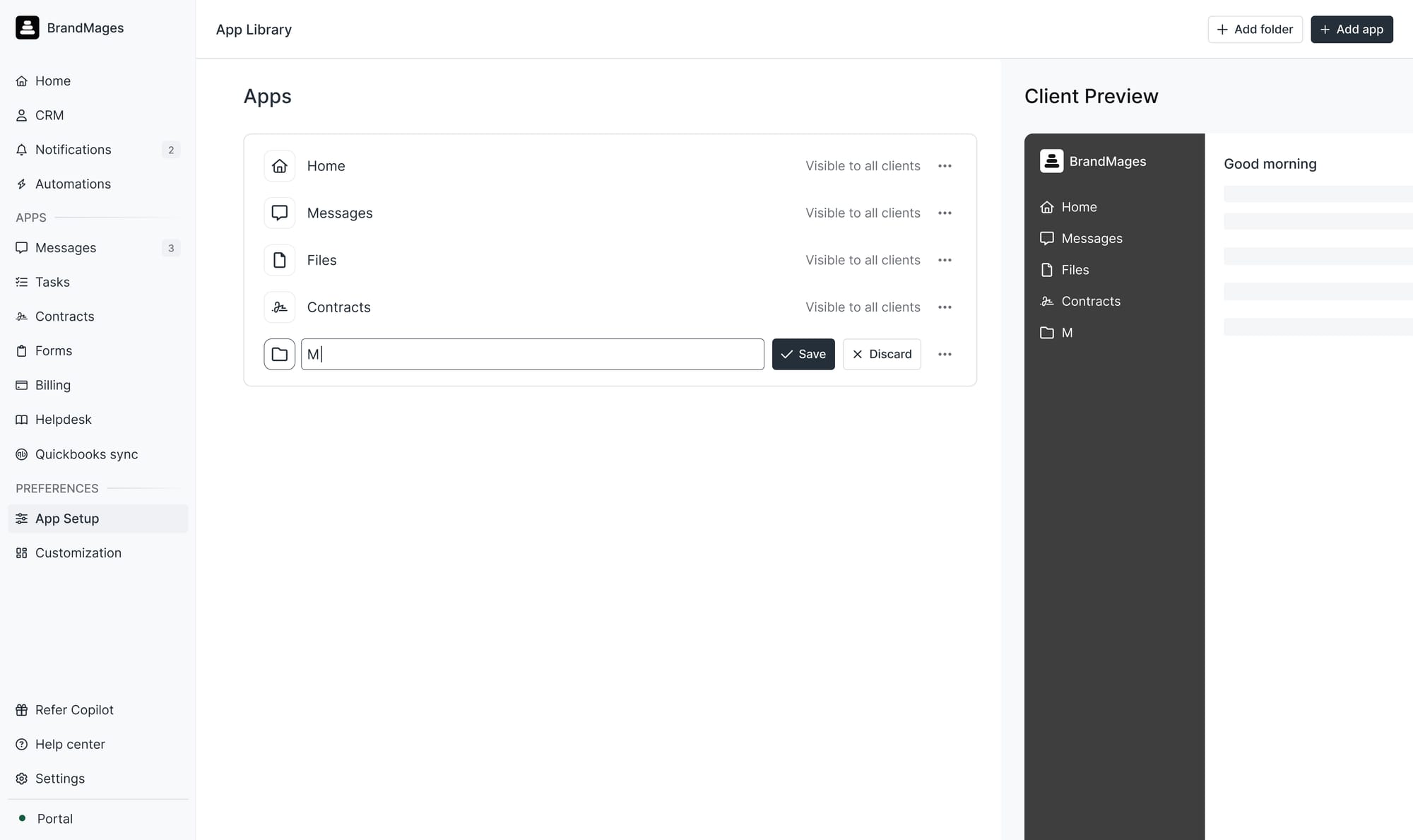The height and width of the screenshot is (840, 1413).
Task: Save the new folder name
Action: (x=803, y=354)
